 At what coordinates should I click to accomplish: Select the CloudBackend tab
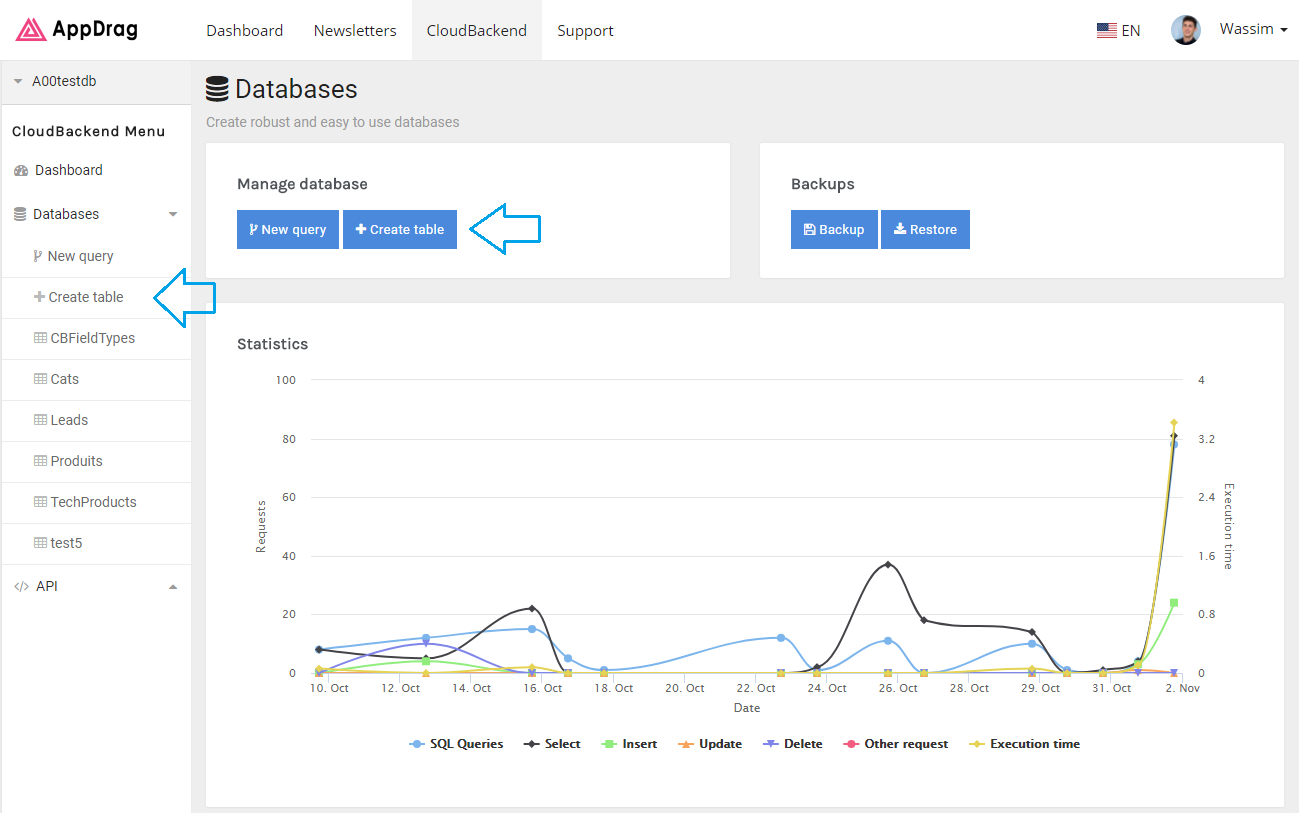tap(476, 30)
